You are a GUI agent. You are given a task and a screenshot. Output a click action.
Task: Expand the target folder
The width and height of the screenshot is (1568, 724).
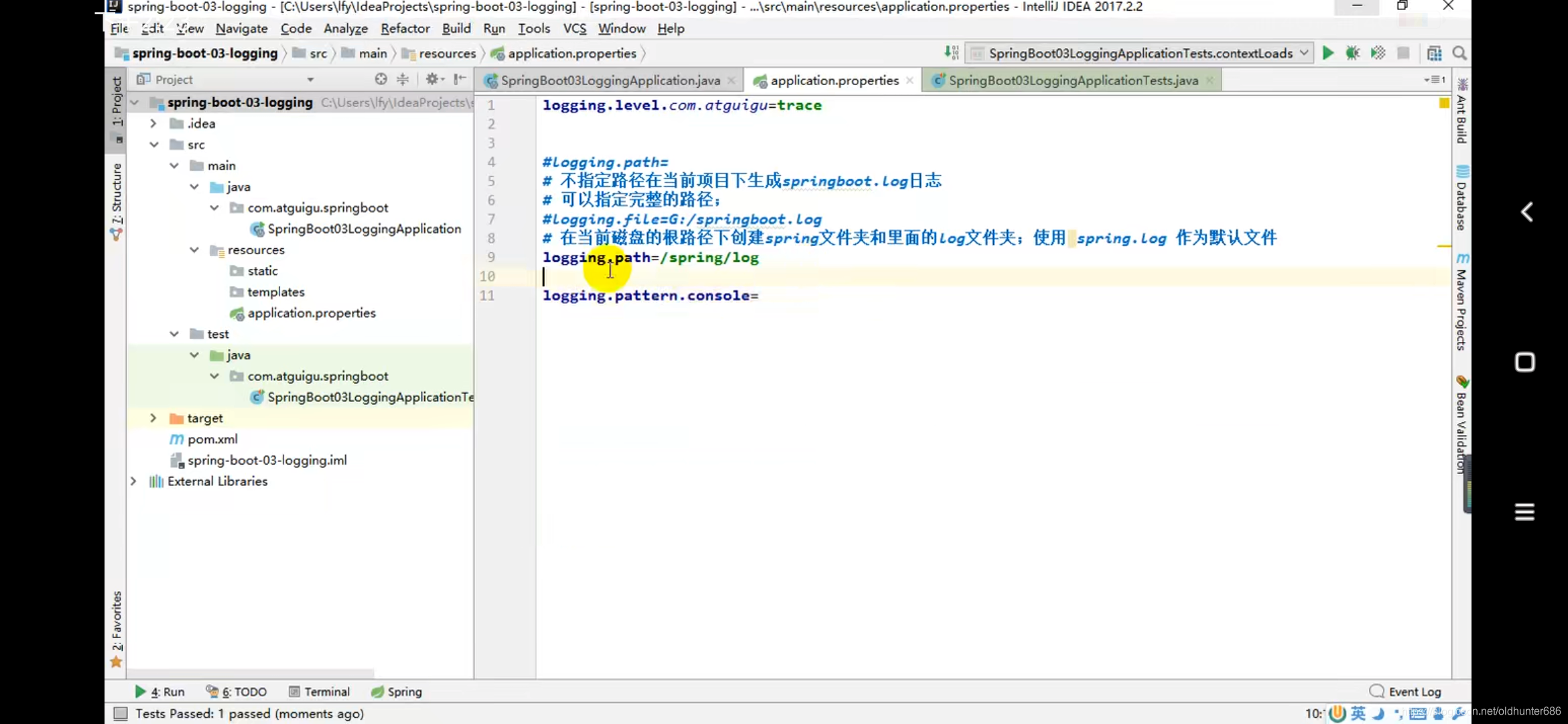[x=153, y=418]
